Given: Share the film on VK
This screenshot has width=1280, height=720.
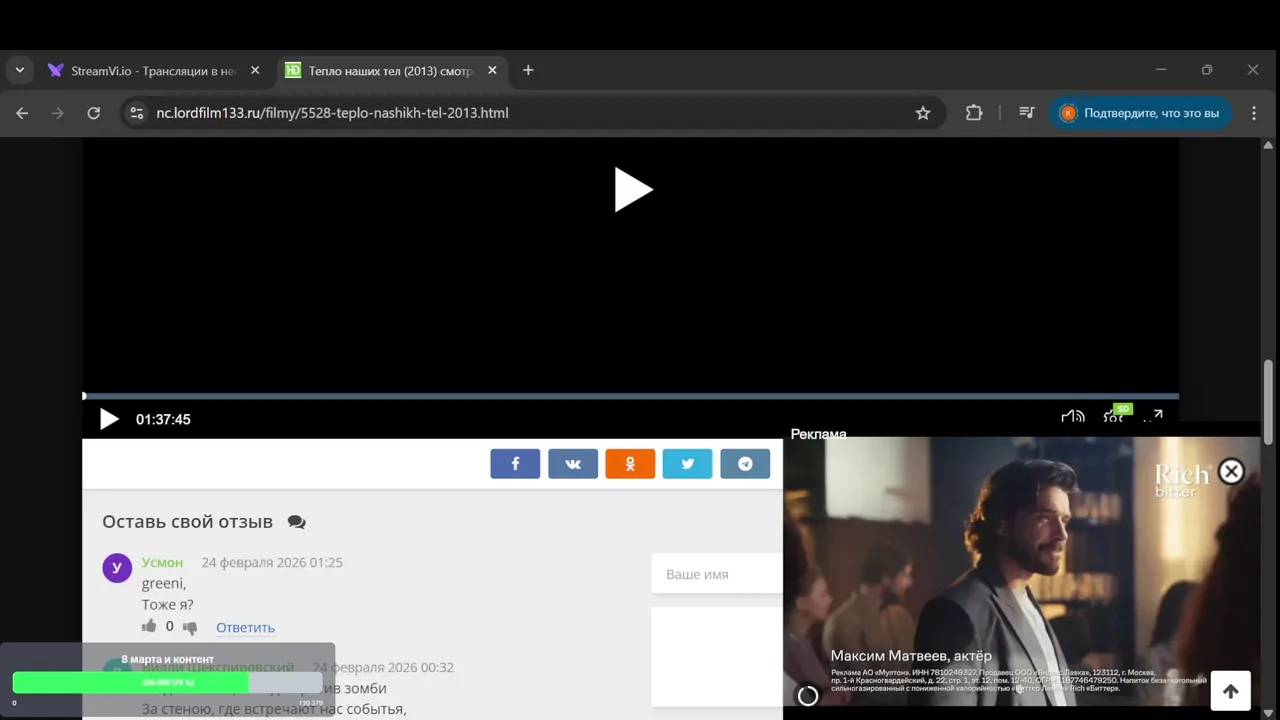Looking at the screenshot, I should click(x=573, y=464).
